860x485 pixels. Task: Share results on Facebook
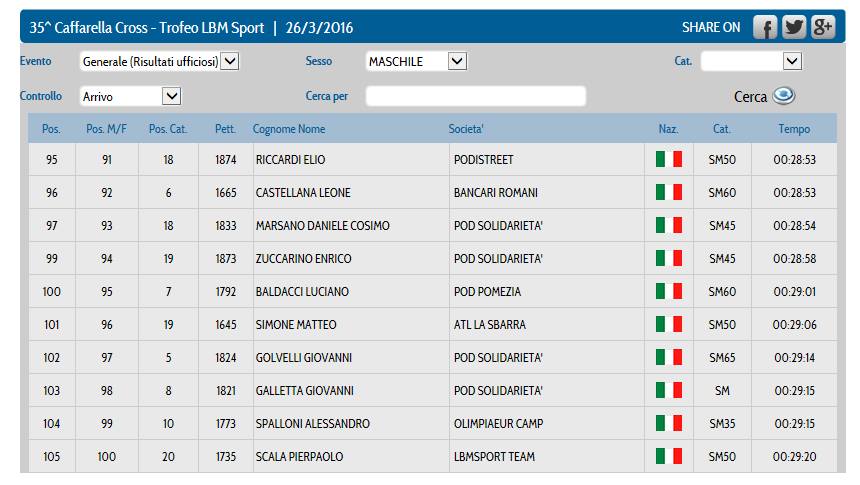765,28
